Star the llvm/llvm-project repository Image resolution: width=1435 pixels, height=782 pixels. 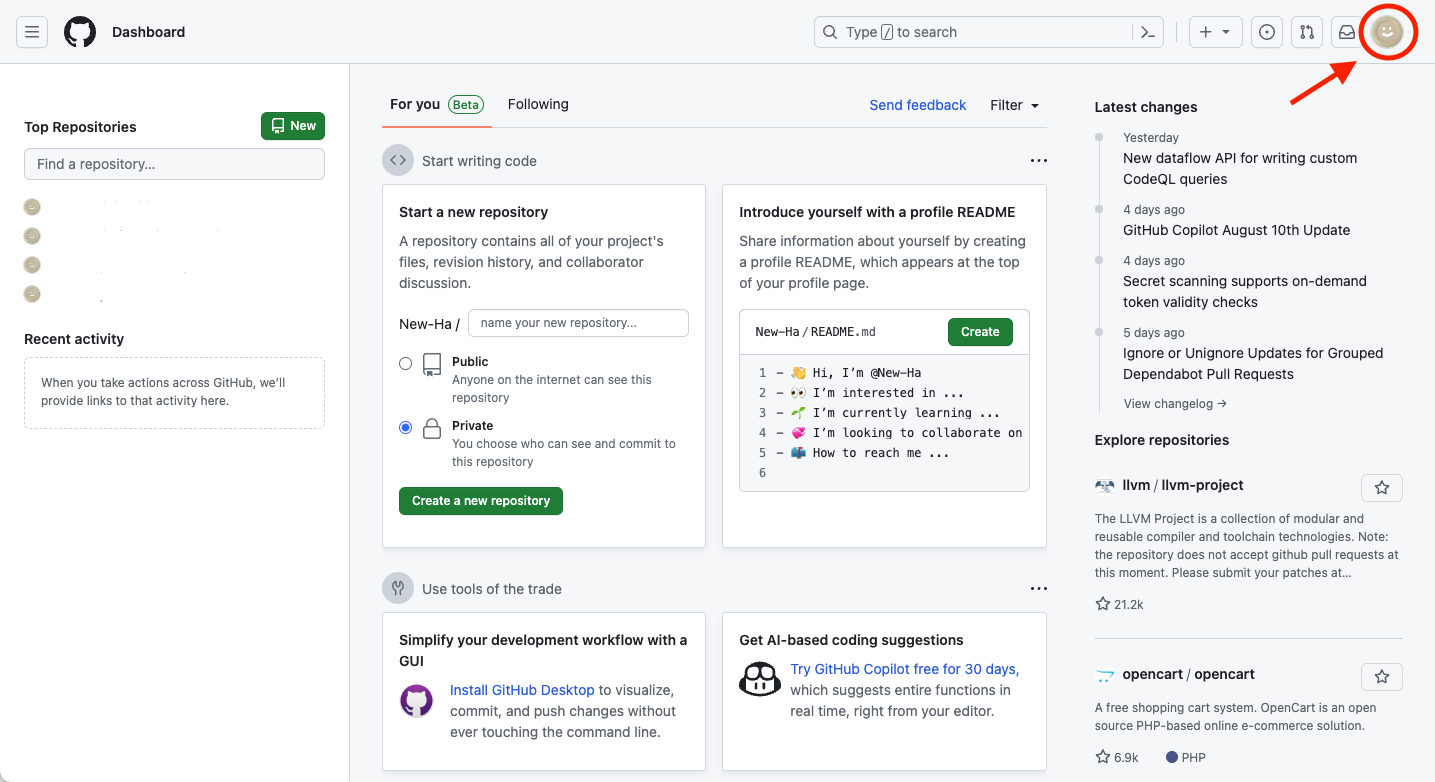point(1381,488)
